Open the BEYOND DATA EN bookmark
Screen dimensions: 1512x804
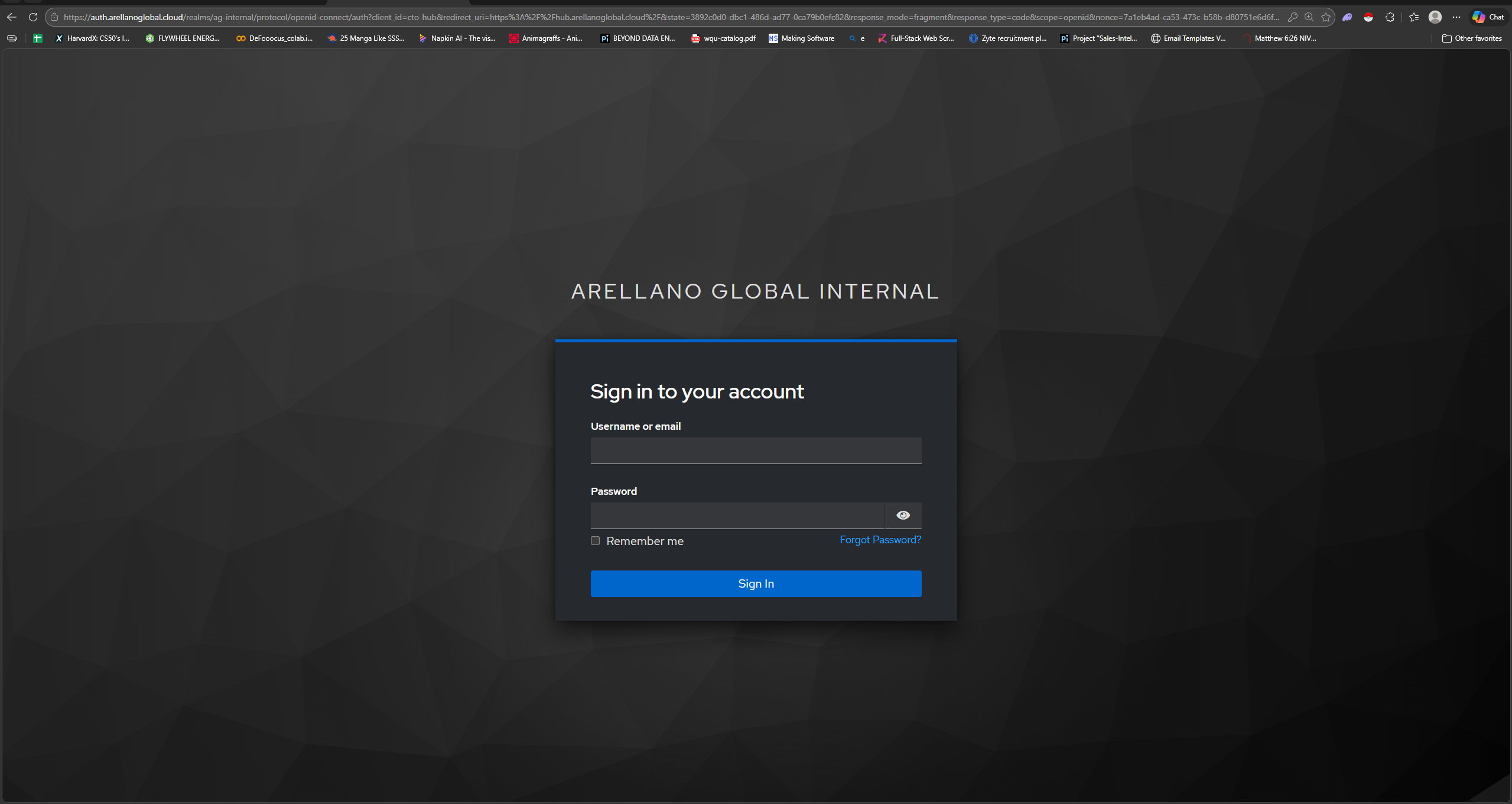638,38
